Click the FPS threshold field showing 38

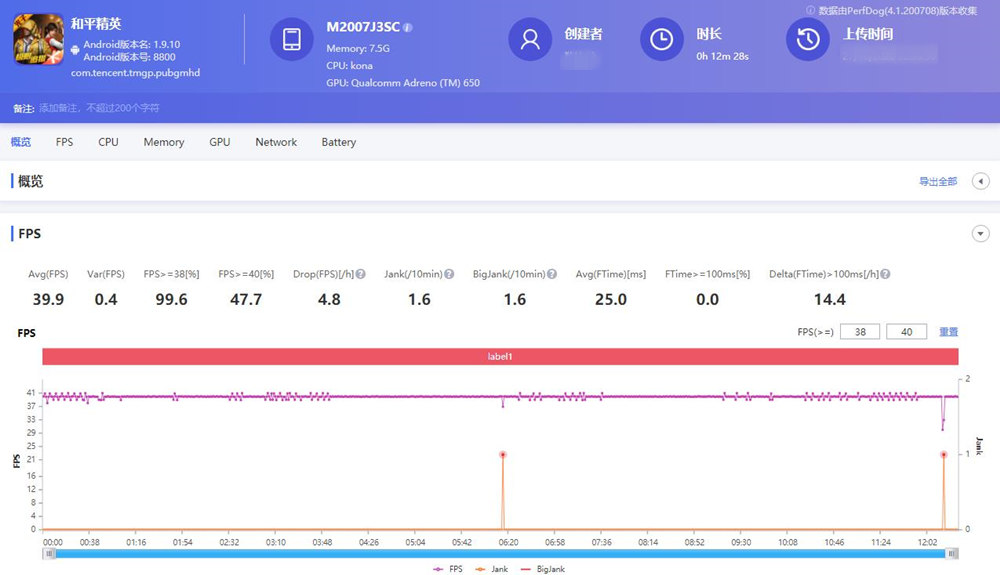[x=860, y=331]
